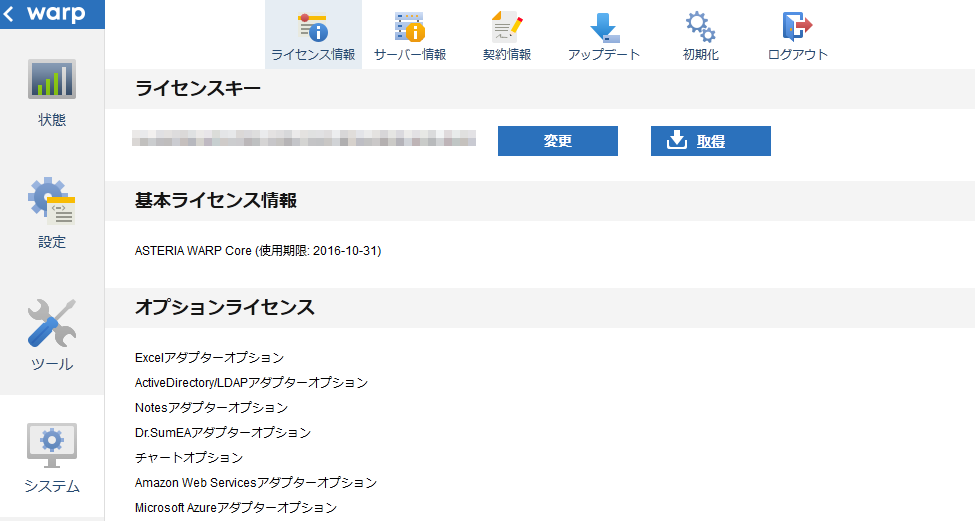Open the 契約情報 tab
This screenshot has height=521, width=975.
click(507, 35)
